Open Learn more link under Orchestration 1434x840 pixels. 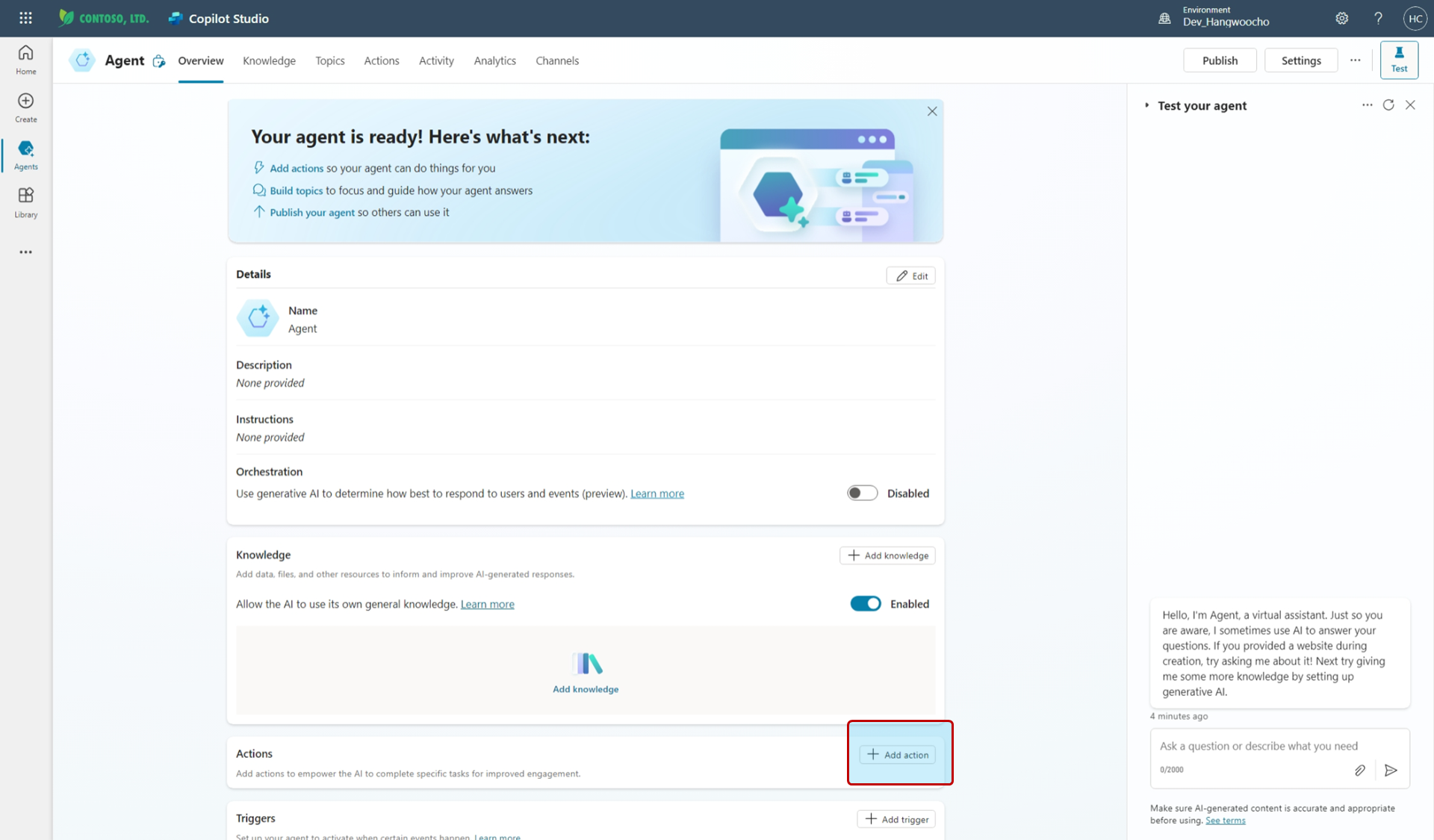point(657,493)
